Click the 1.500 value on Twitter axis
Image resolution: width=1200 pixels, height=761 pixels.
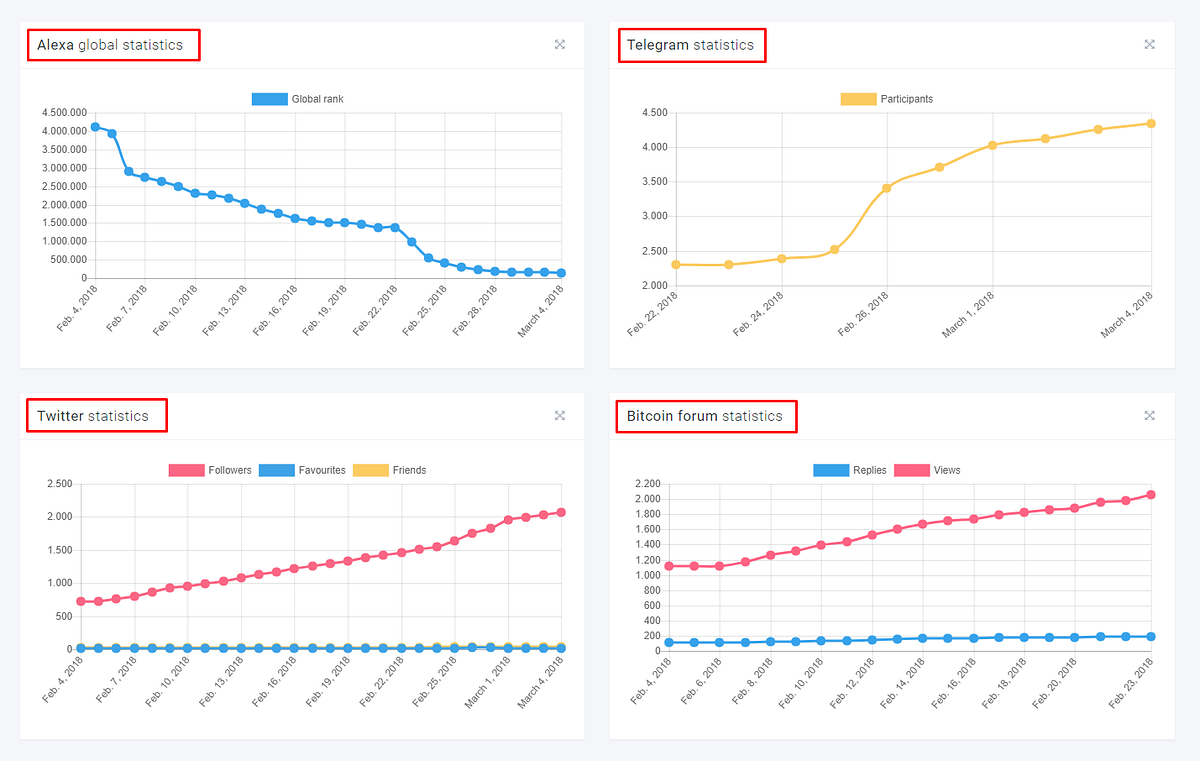click(x=60, y=550)
